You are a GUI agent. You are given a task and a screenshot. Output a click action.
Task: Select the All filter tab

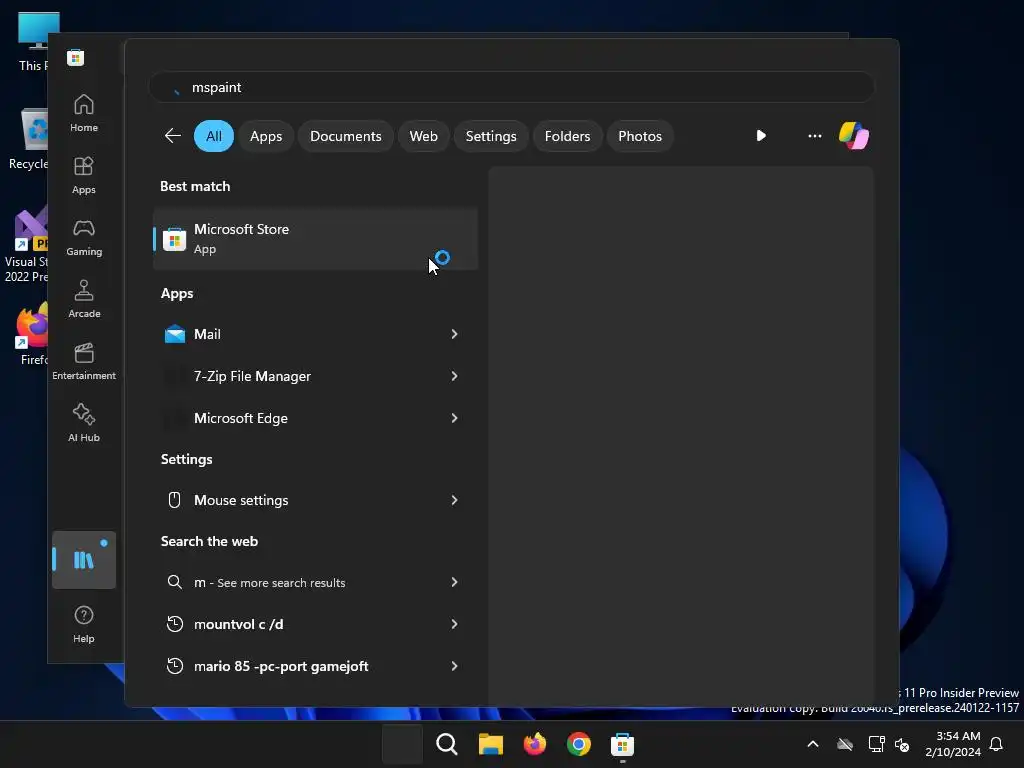[x=214, y=136]
